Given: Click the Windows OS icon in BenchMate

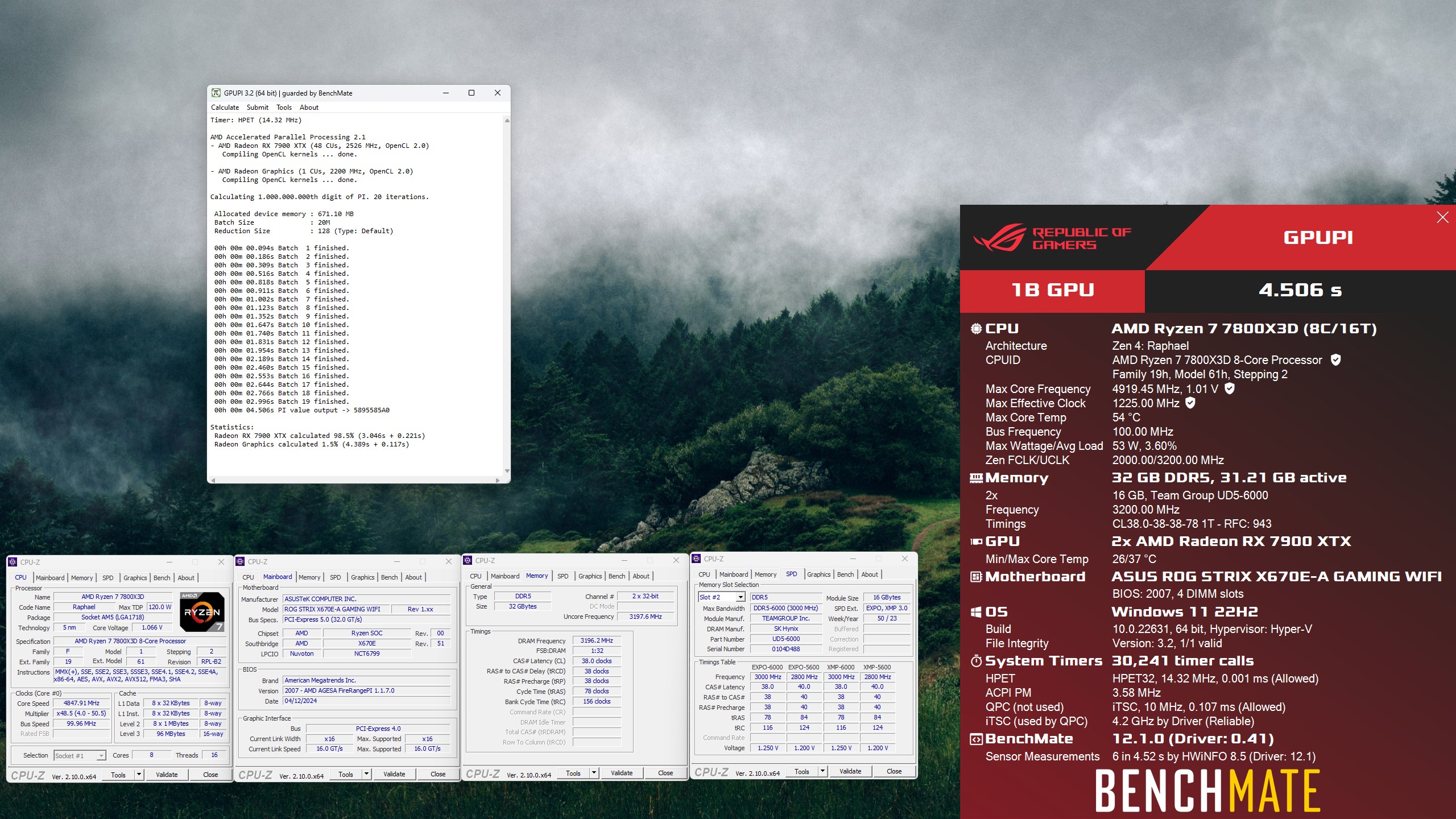Looking at the screenshot, I should point(976,612).
